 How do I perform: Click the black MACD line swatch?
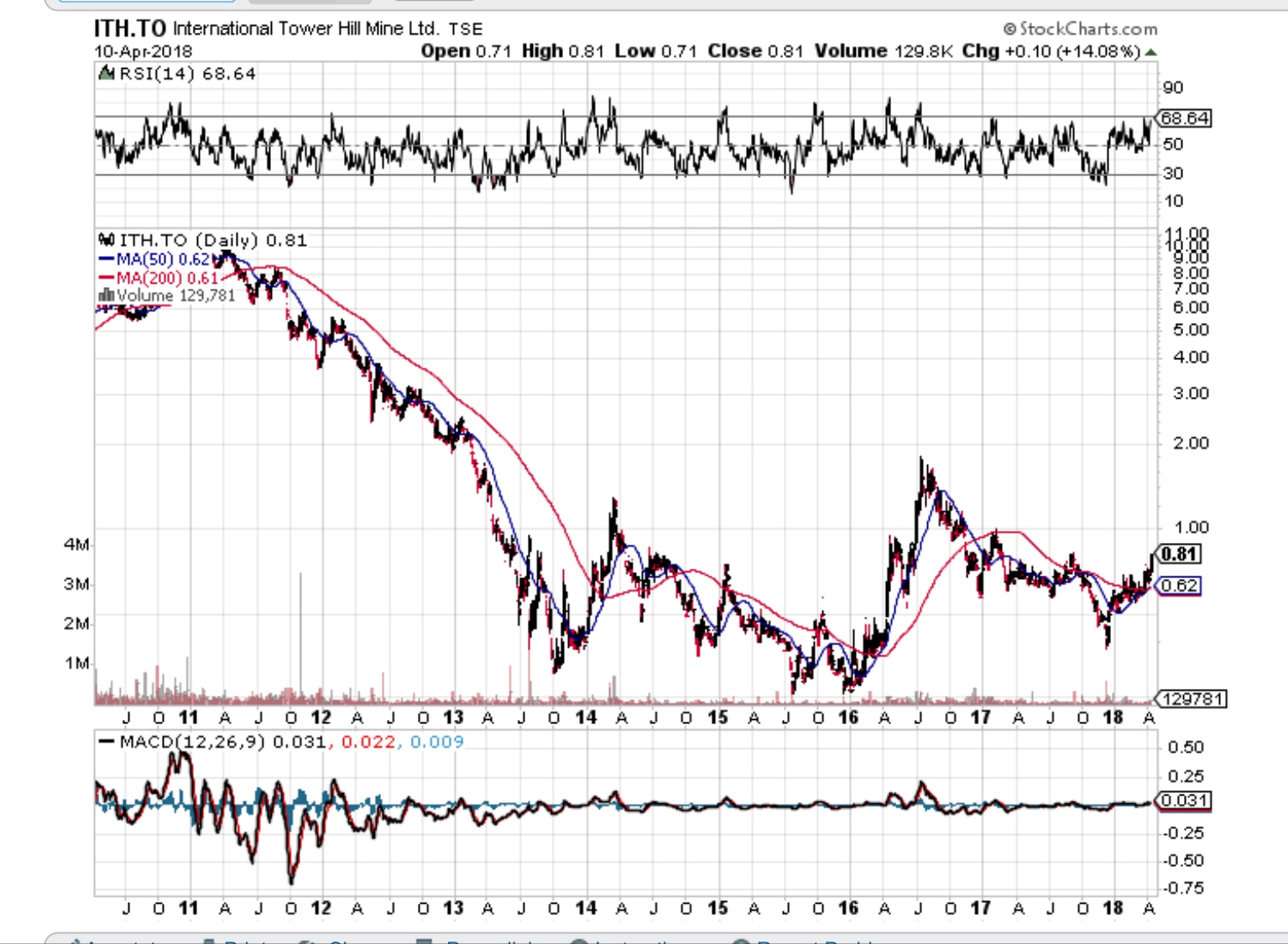tap(107, 742)
